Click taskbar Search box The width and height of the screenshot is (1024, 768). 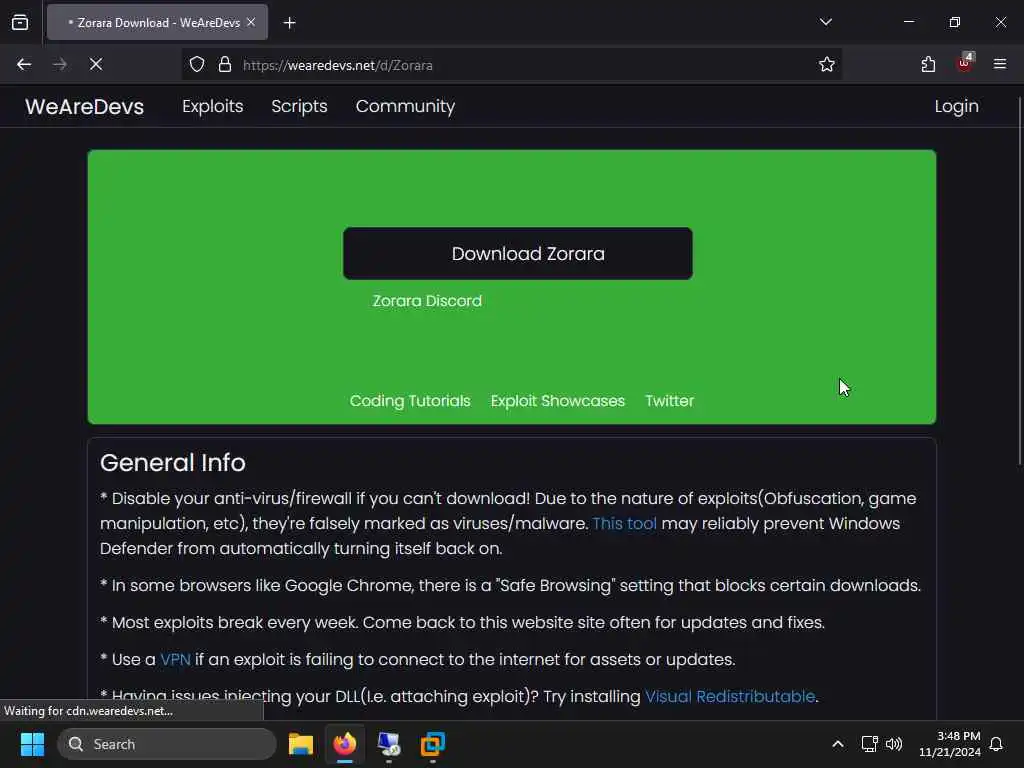click(x=167, y=744)
